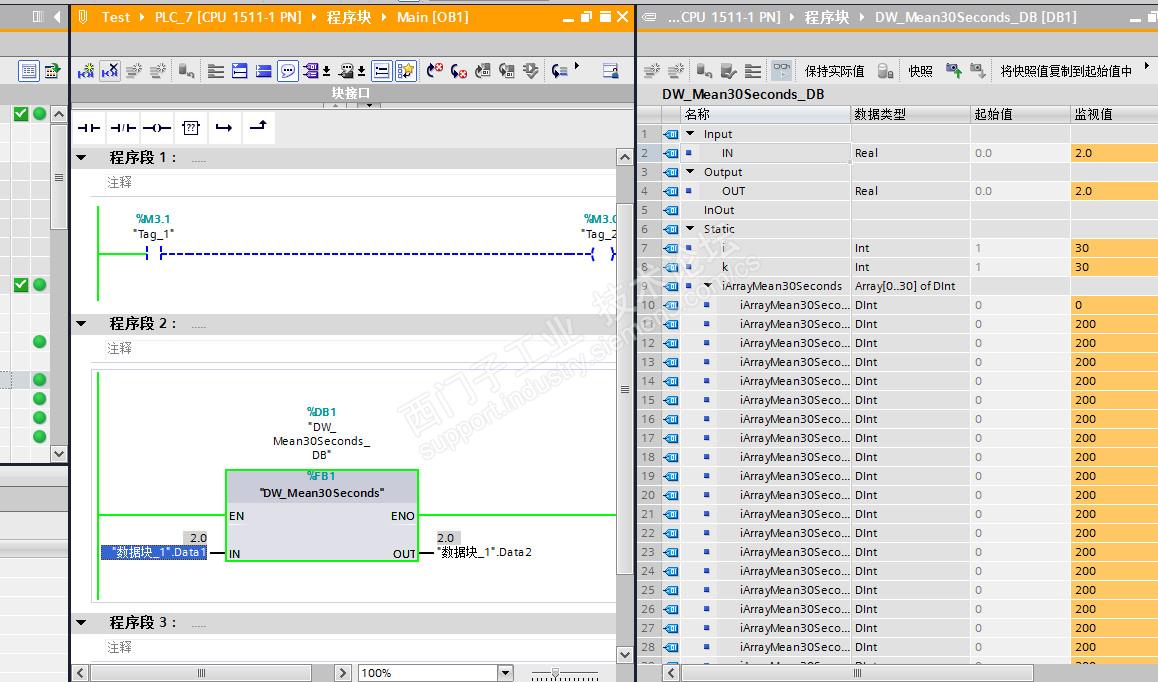This screenshot has width=1158, height=682.
Task: Click left panel scroll down arrow
Action: 58,454
